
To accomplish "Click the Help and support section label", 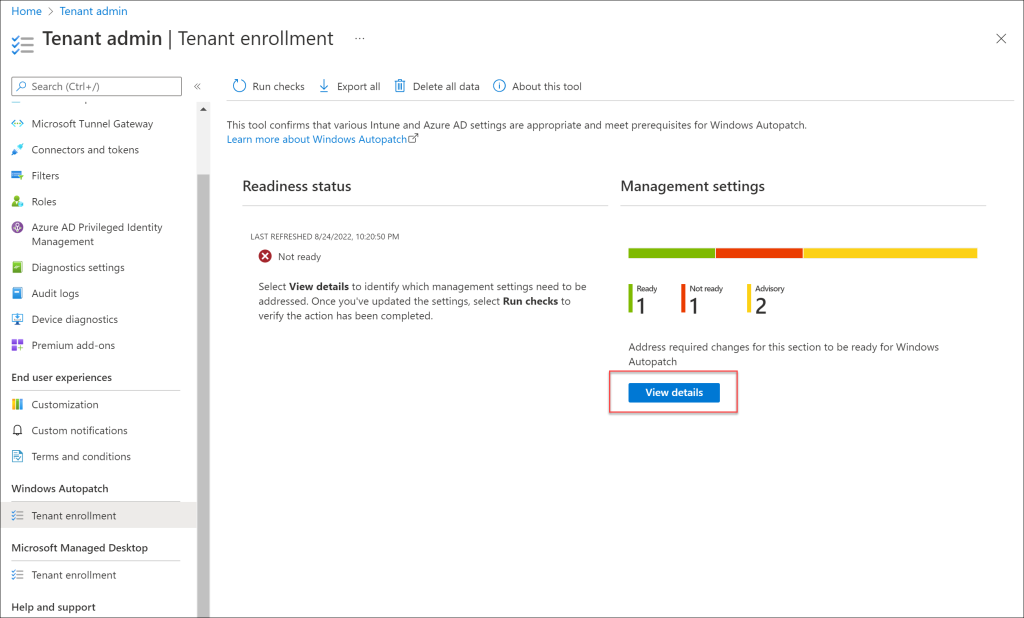I will (x=54, y=607).
